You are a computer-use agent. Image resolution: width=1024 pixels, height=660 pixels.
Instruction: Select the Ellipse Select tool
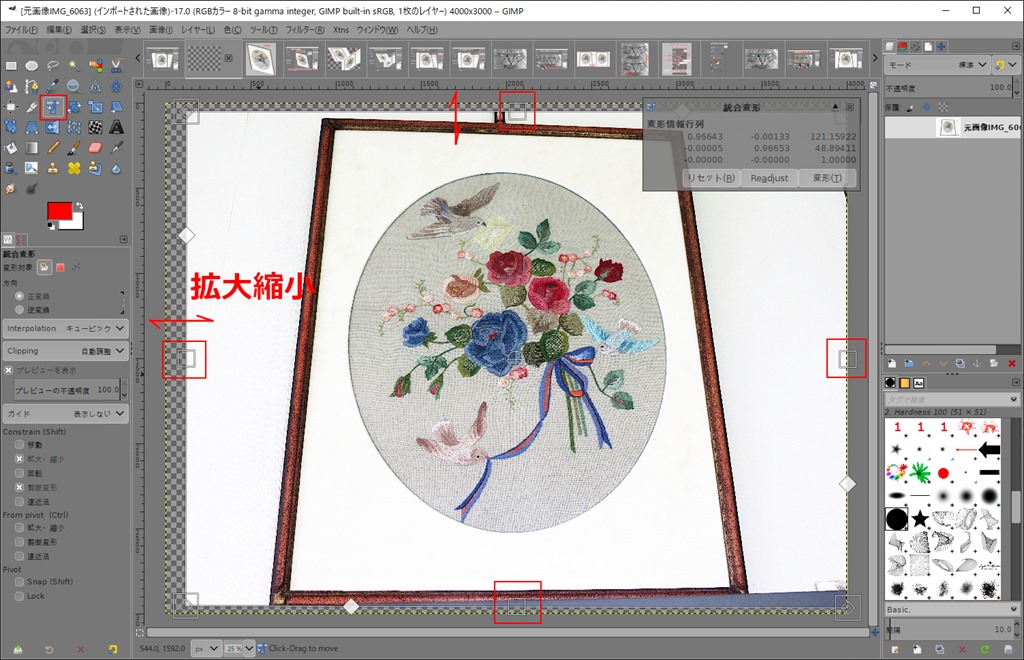click(32, 65)
